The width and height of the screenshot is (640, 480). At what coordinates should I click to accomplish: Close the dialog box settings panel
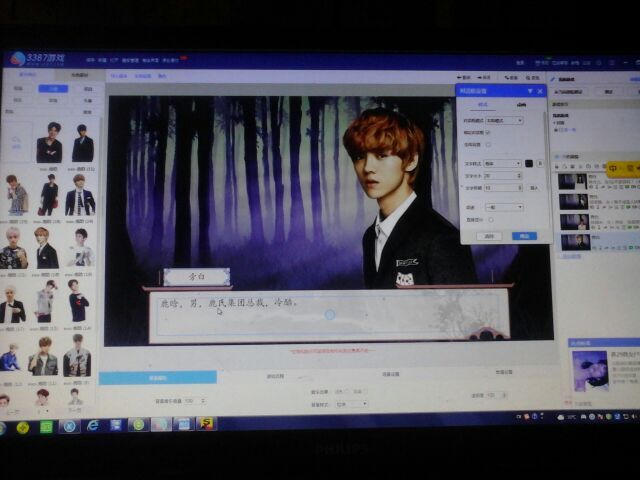[540, 91]
